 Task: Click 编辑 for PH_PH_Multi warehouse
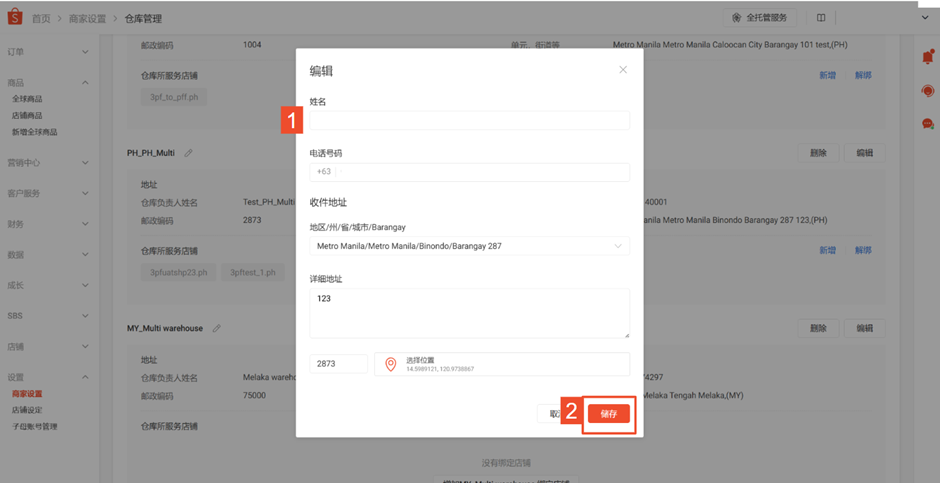(x=864, y=153)
